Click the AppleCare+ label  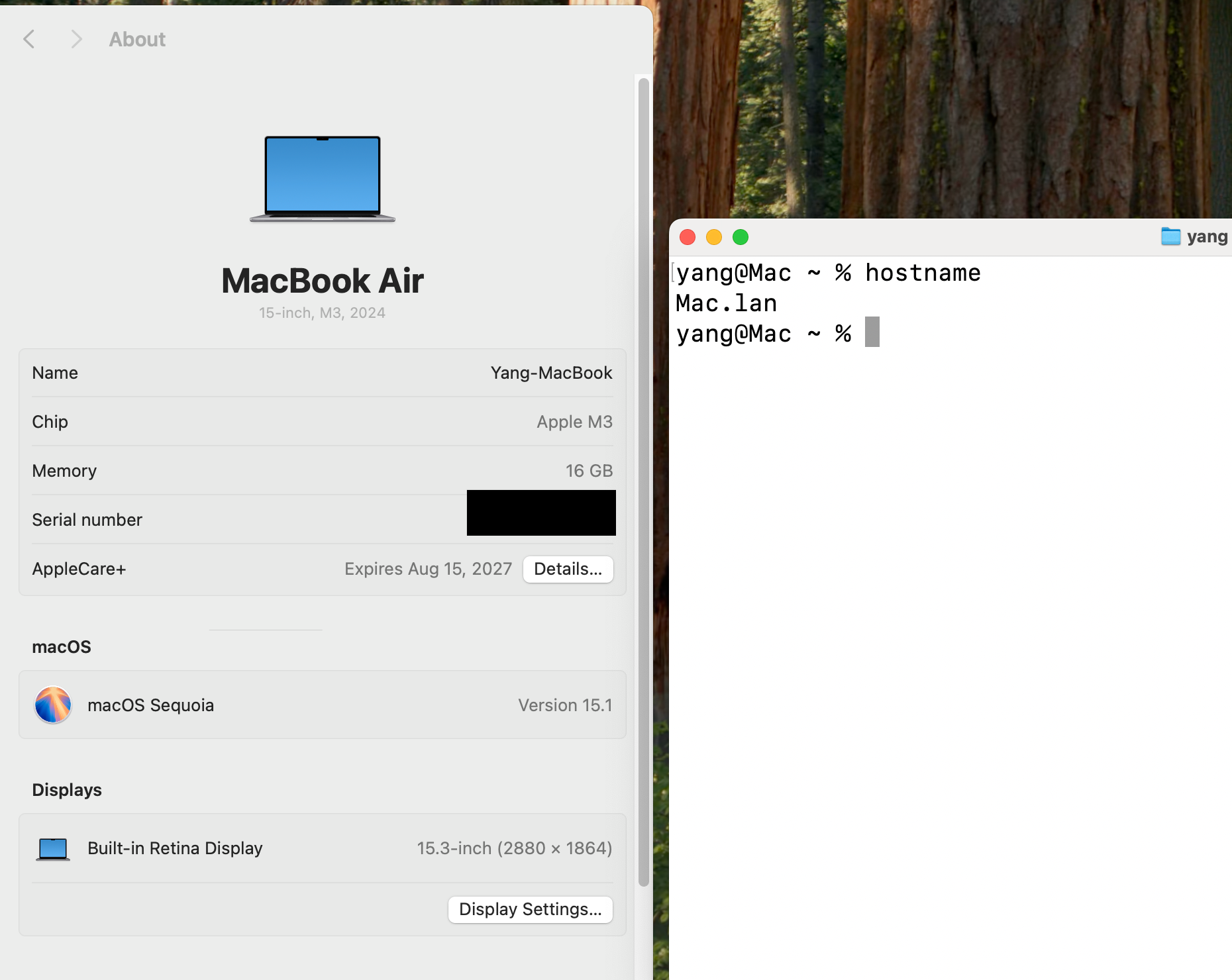pyautogui.click(x=79, y=569)
